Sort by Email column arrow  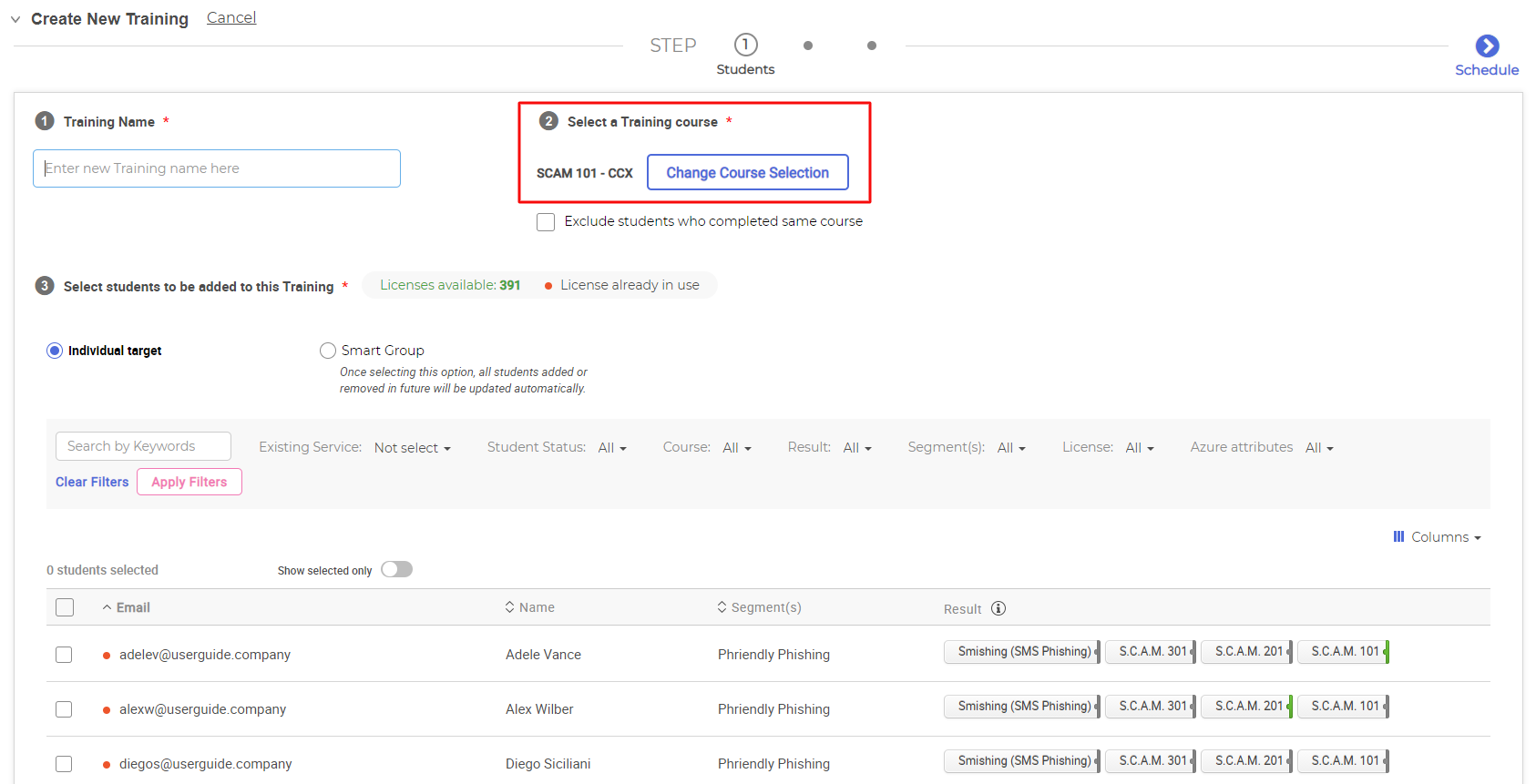click(107, 607)
